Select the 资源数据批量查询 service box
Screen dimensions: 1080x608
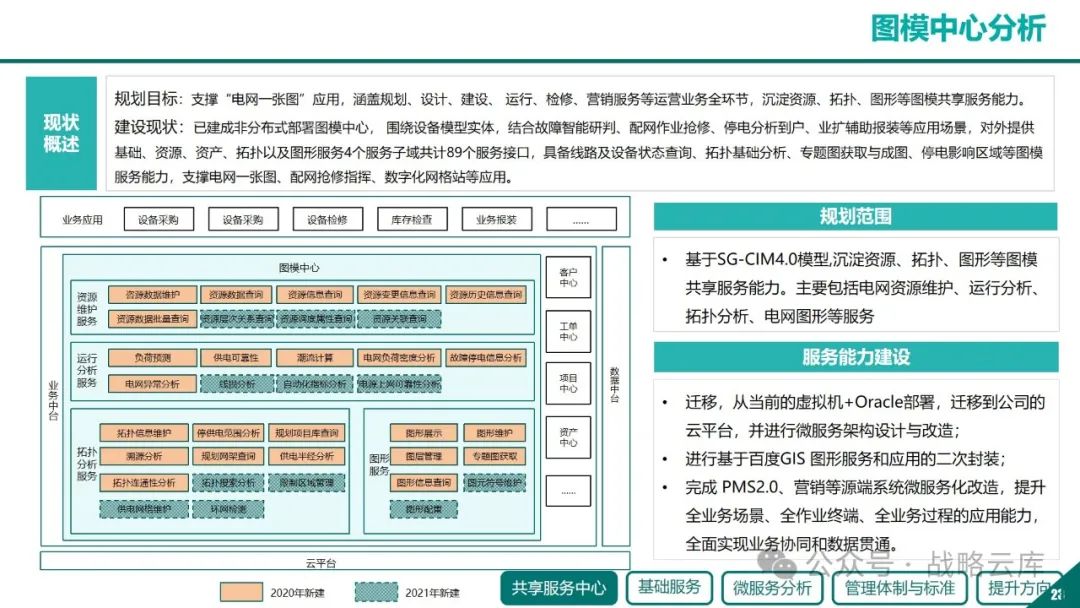point(152,319)
